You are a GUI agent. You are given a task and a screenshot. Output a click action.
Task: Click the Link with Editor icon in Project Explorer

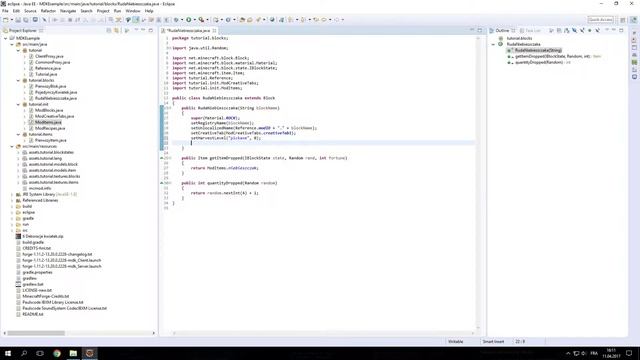[117, 31]
